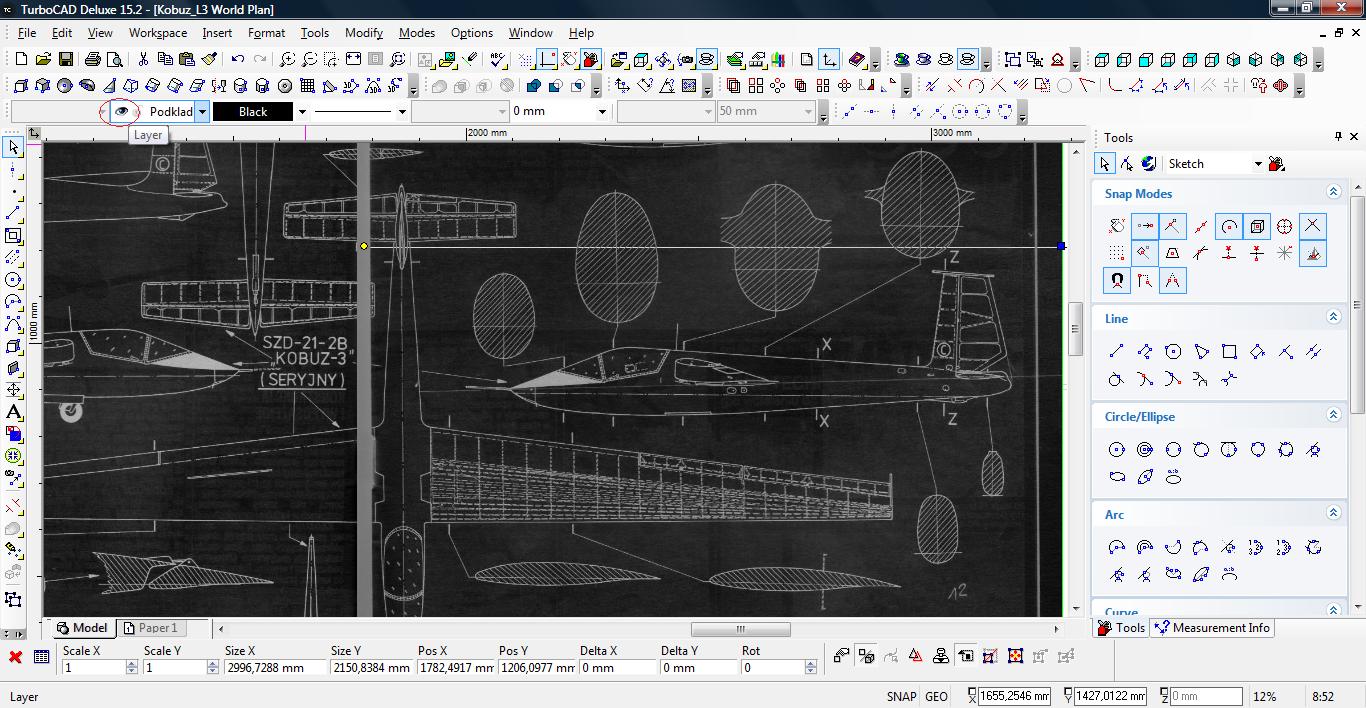The height and width of the screenshot is (708, 1366).
Task: Open the Options menu
Action: (x=471, y=33)
